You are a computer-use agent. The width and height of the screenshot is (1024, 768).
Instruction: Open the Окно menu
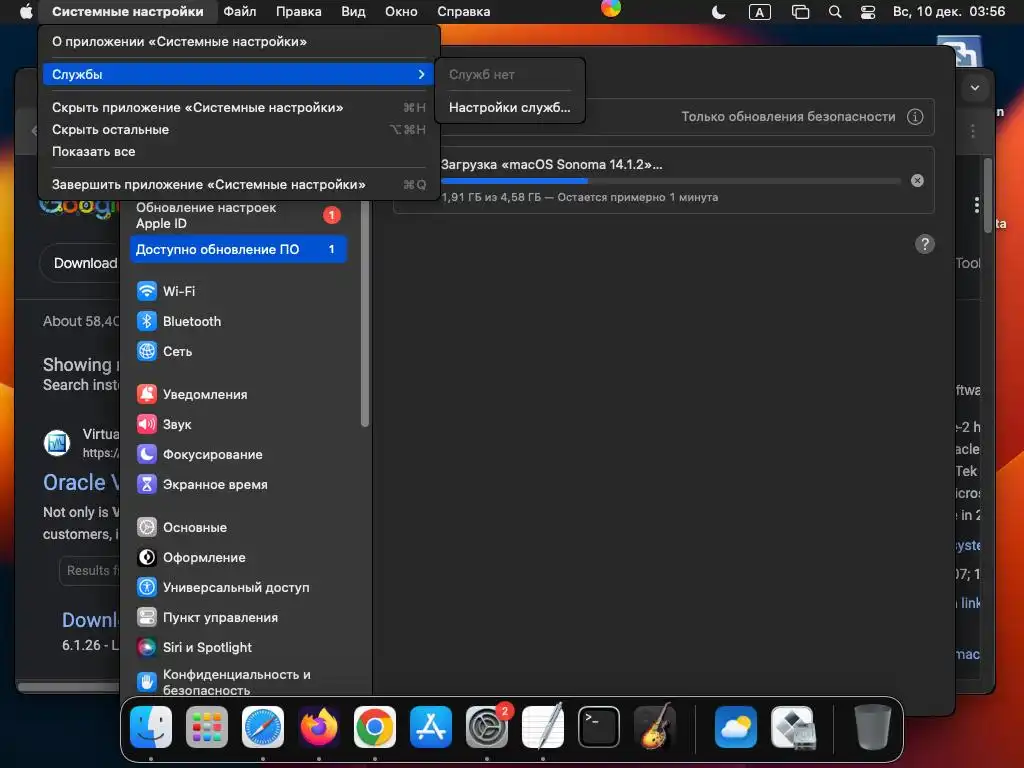point(401,12)
